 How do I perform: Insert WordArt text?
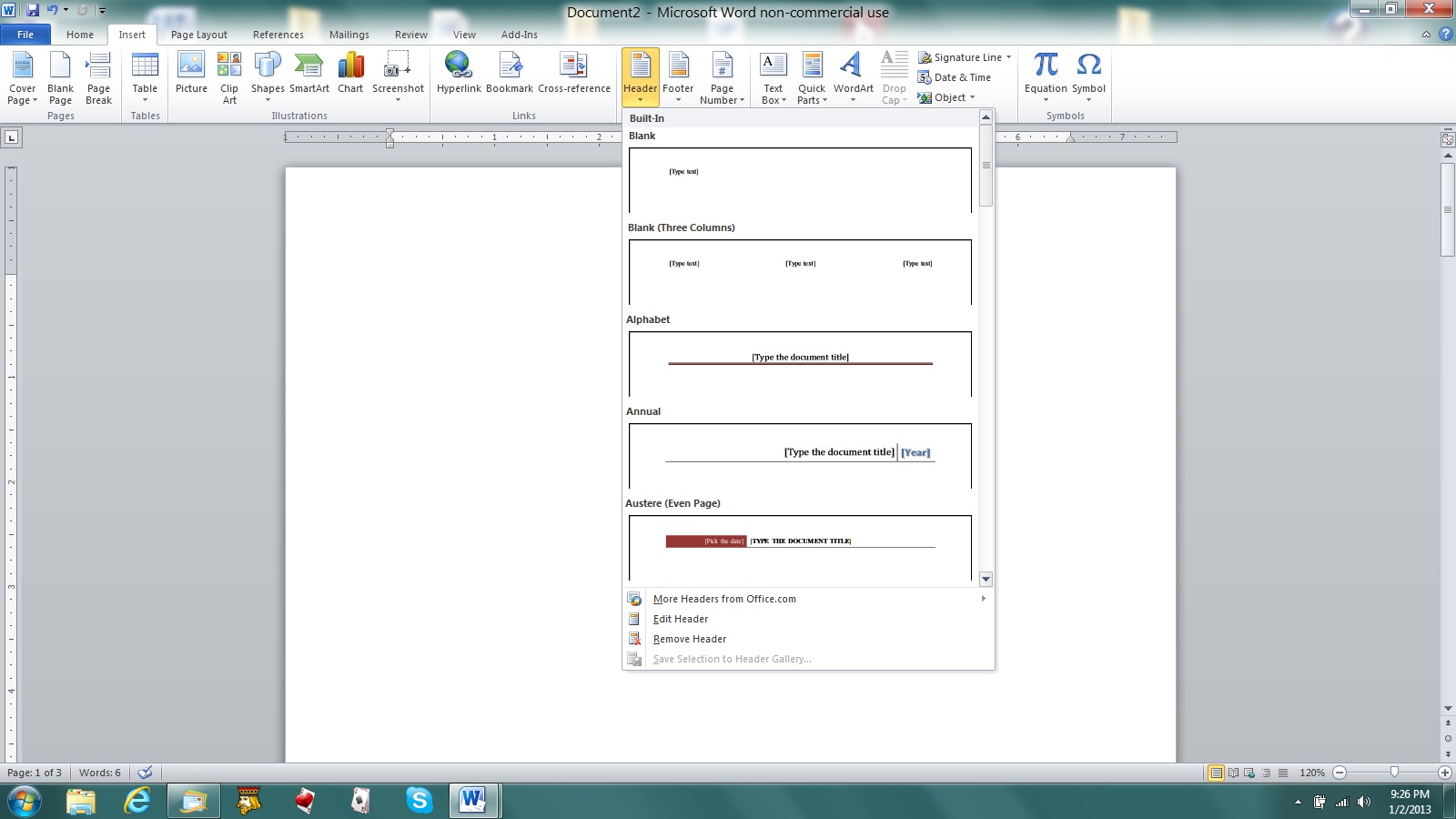[x=853, y=78]
